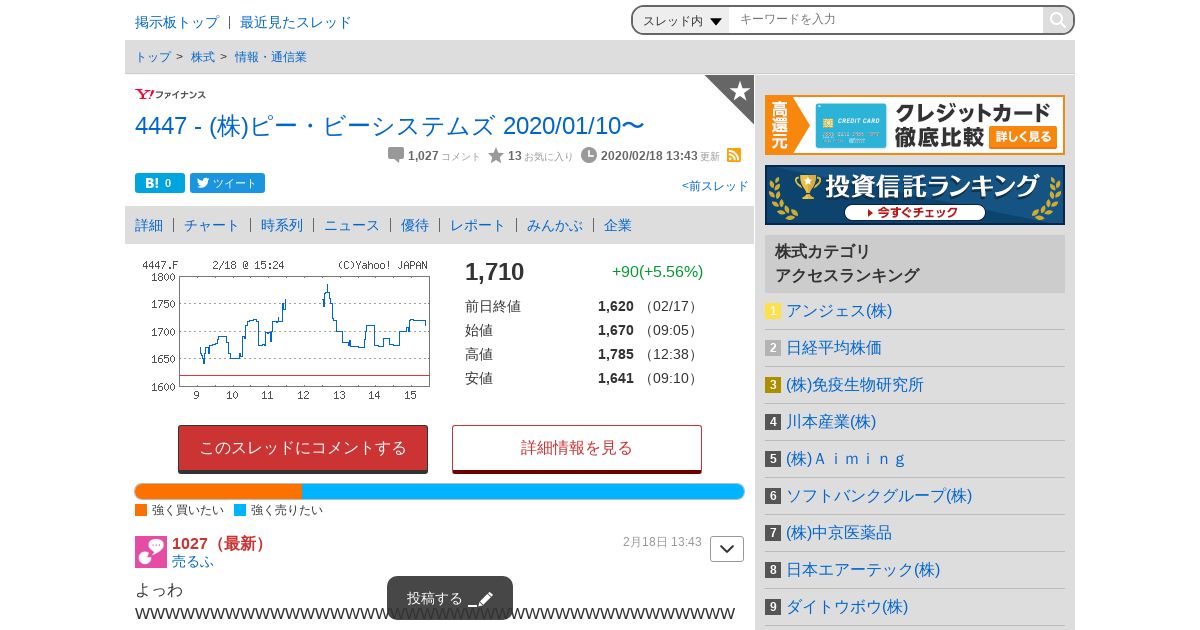Open thread title 4447 ピー・ビーシステムズ
This screenshot has height=630, width=1200.
pos(390,126)
